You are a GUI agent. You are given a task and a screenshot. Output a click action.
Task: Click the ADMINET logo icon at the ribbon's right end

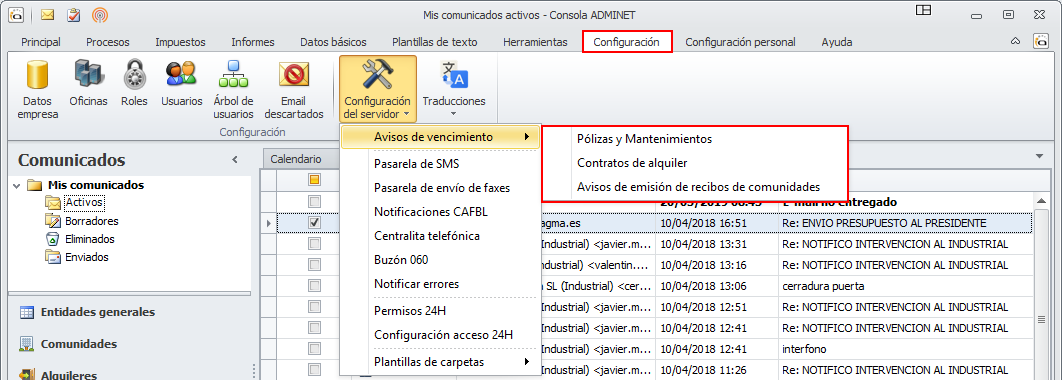1040,41
